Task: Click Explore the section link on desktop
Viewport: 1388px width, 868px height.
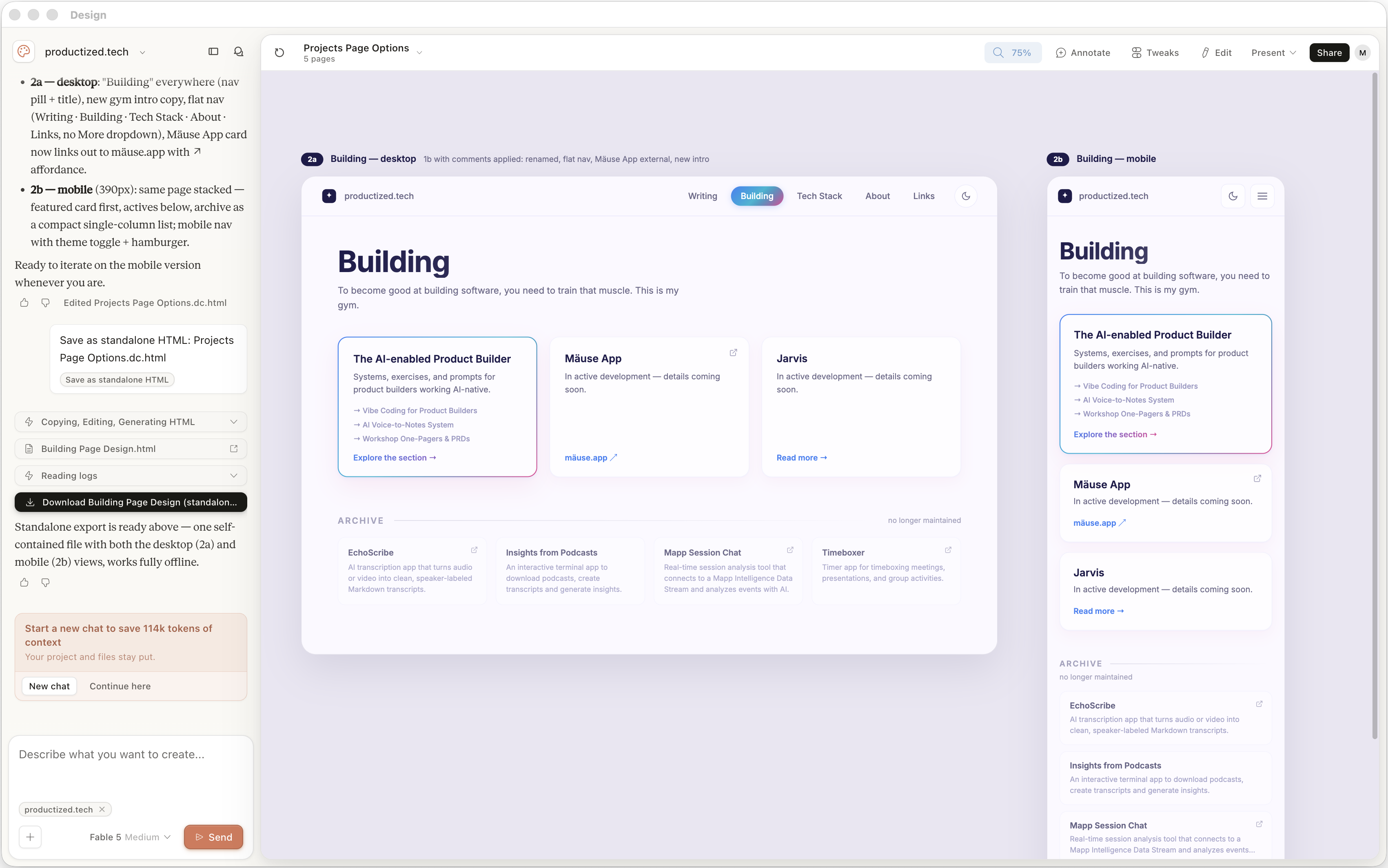Action: point(395,458)
